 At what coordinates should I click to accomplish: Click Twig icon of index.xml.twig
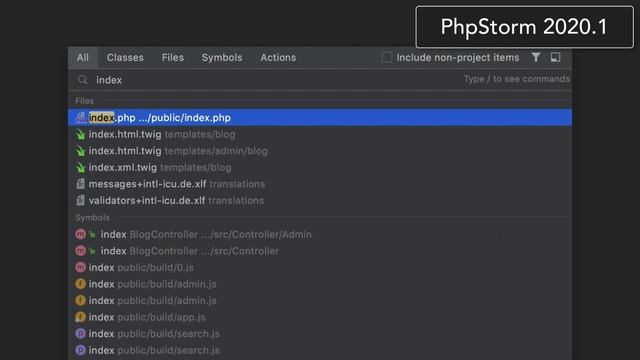80,167
